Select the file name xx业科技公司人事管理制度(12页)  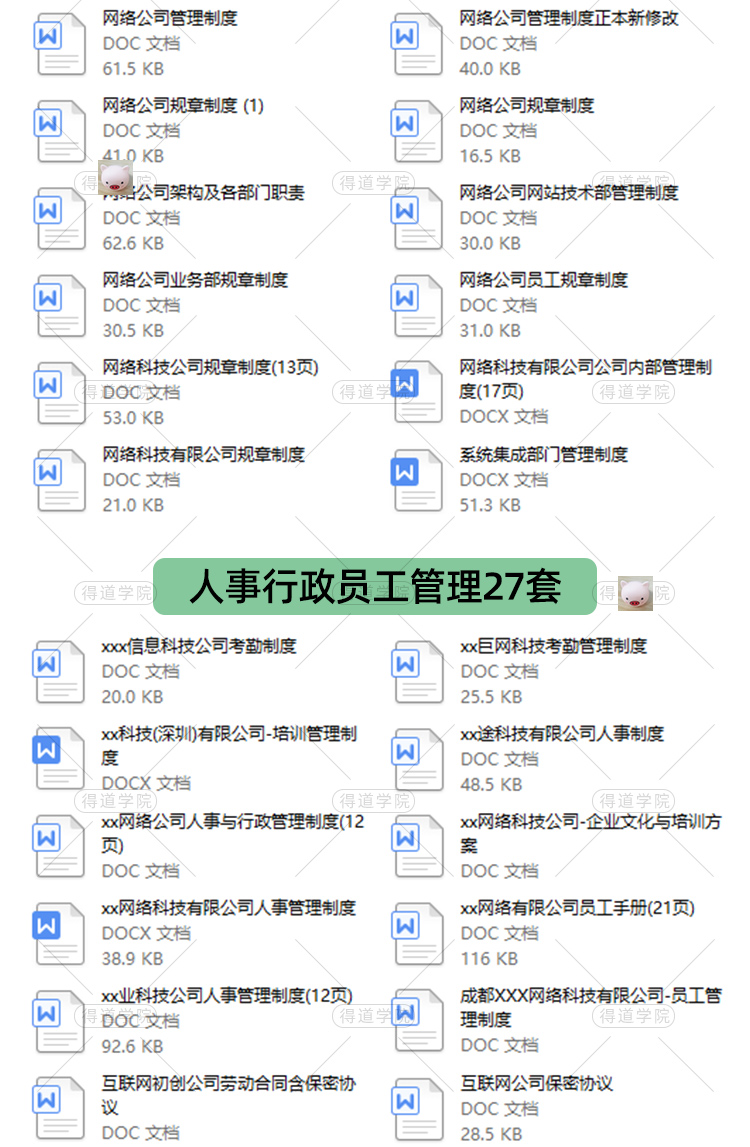coord(227,995)
